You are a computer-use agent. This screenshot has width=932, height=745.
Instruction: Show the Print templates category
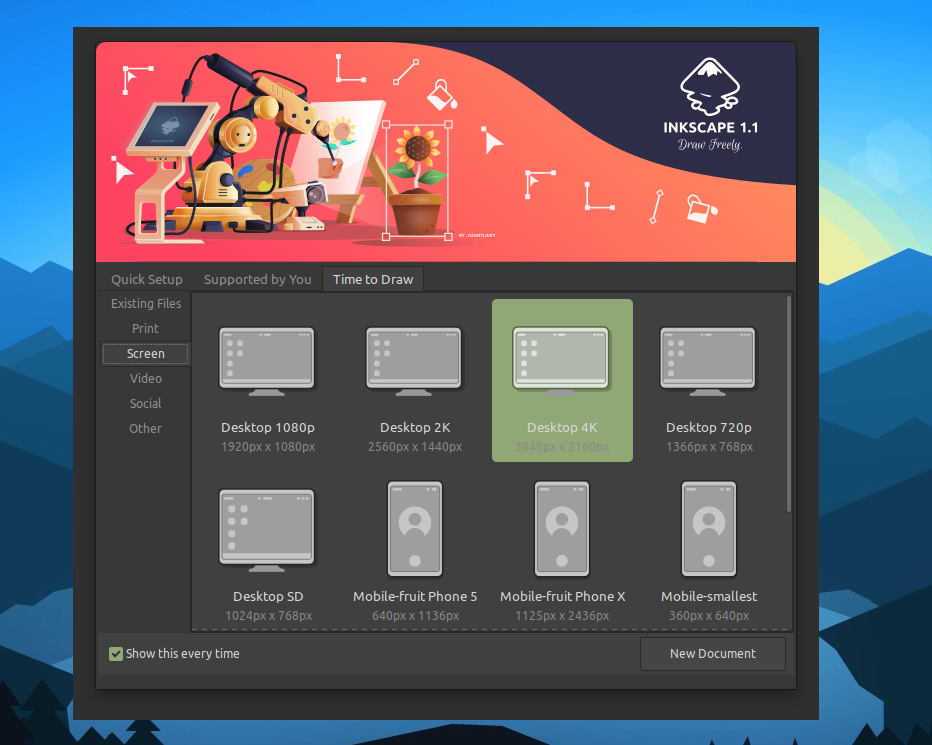tap(146, 329)
